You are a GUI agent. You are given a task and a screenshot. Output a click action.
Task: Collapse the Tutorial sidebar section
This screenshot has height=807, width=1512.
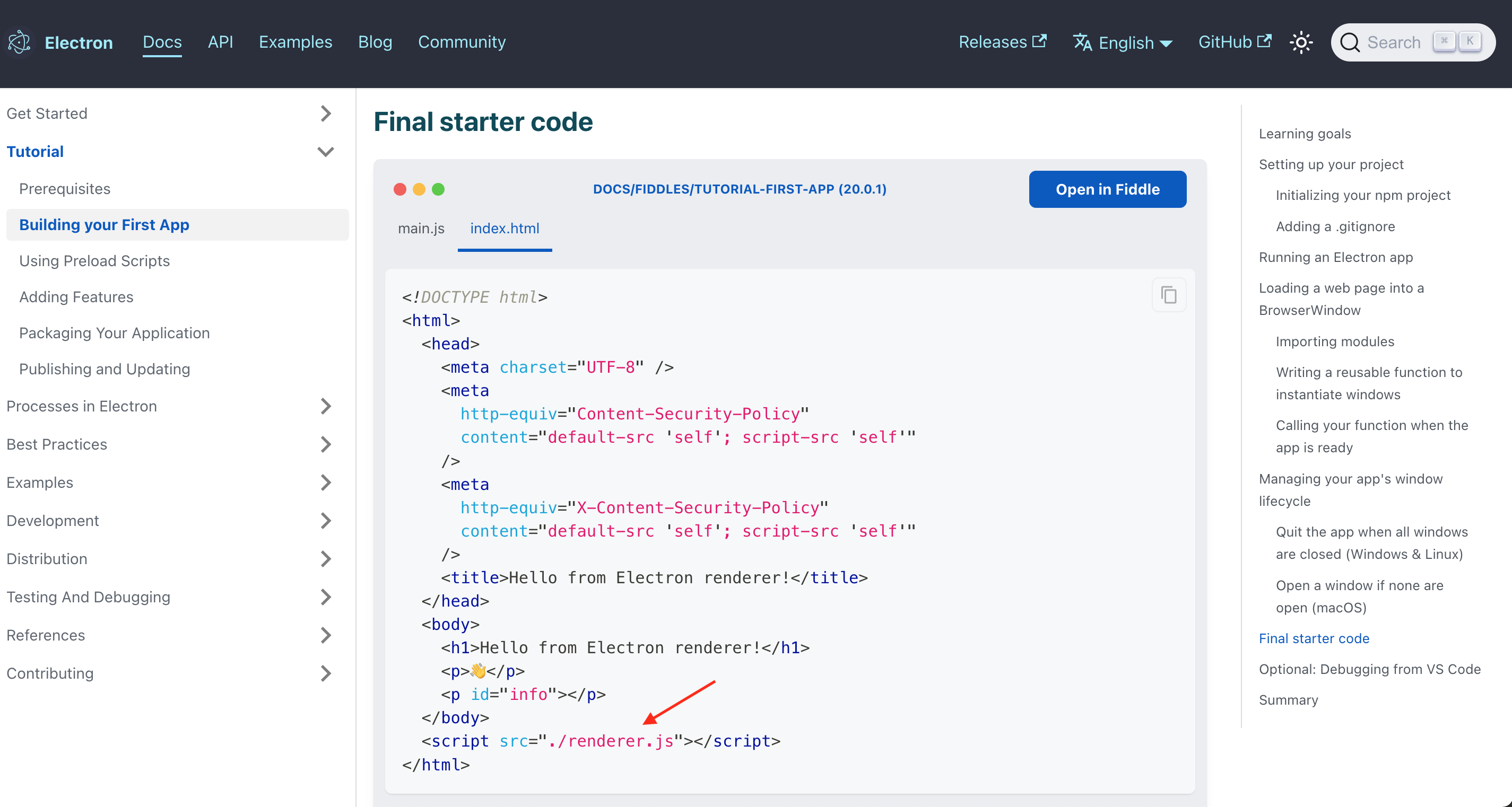point(326,151)
